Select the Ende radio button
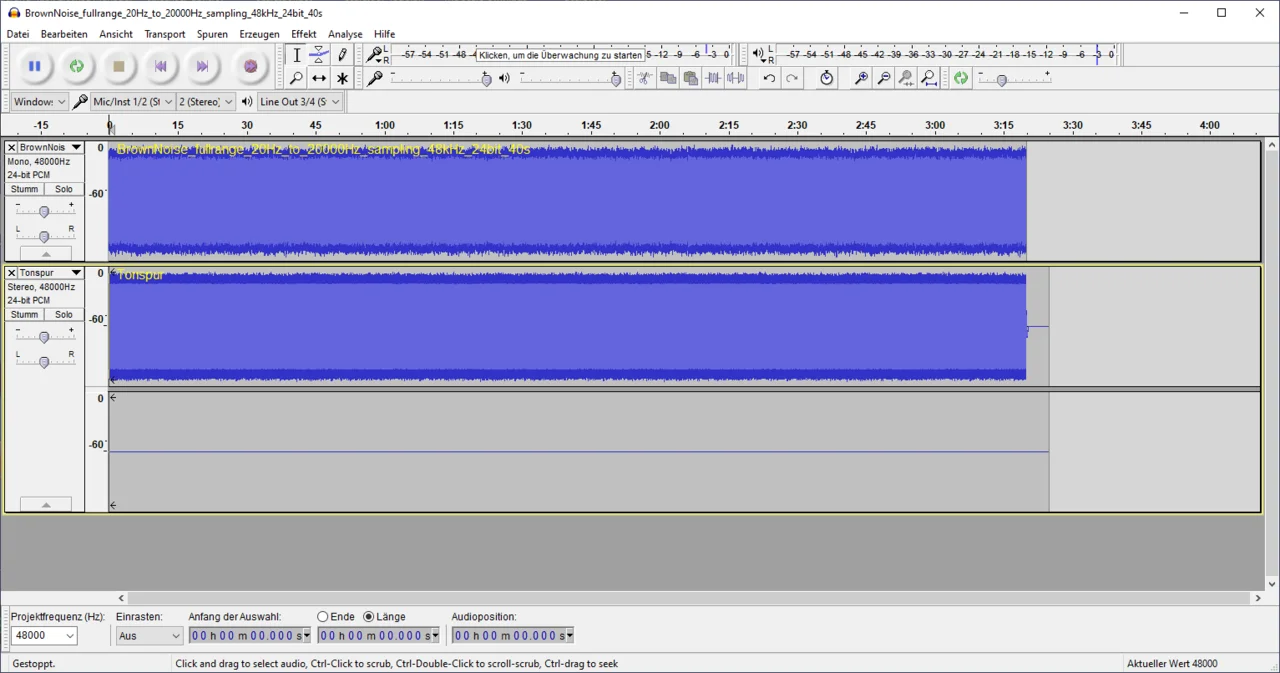The height and width of the screenshot is (673, 1280). point(323,617)
